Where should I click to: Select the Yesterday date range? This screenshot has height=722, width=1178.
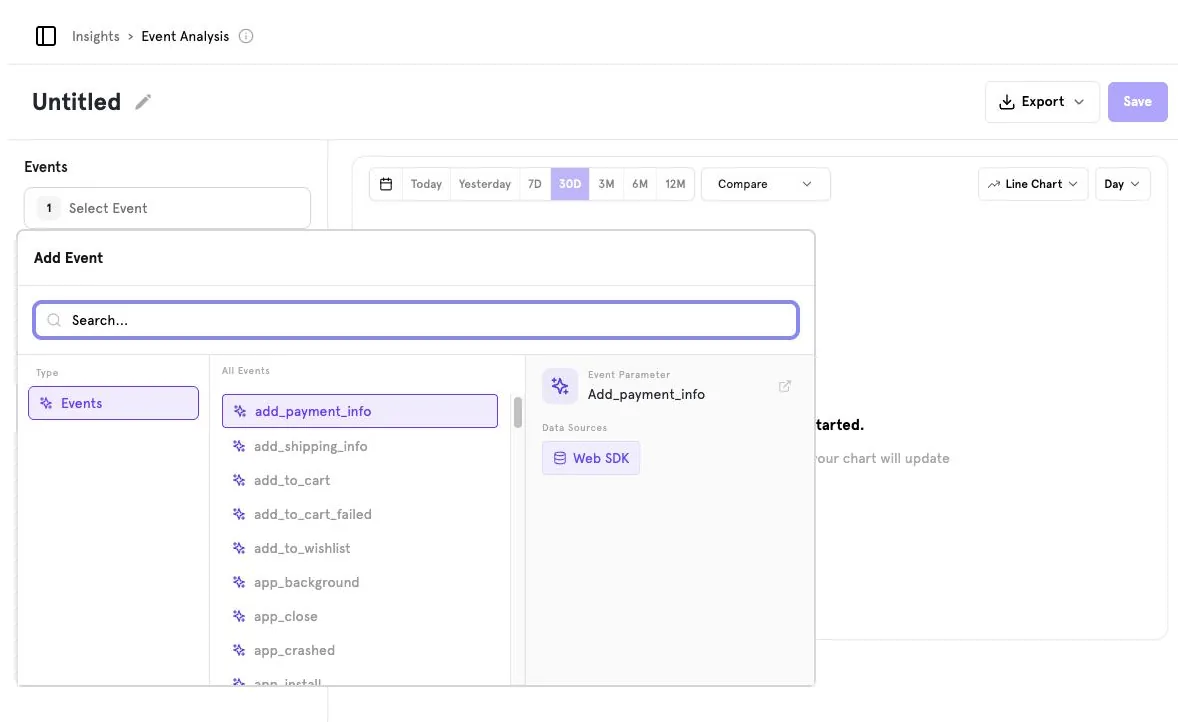[x=485, y=184]
